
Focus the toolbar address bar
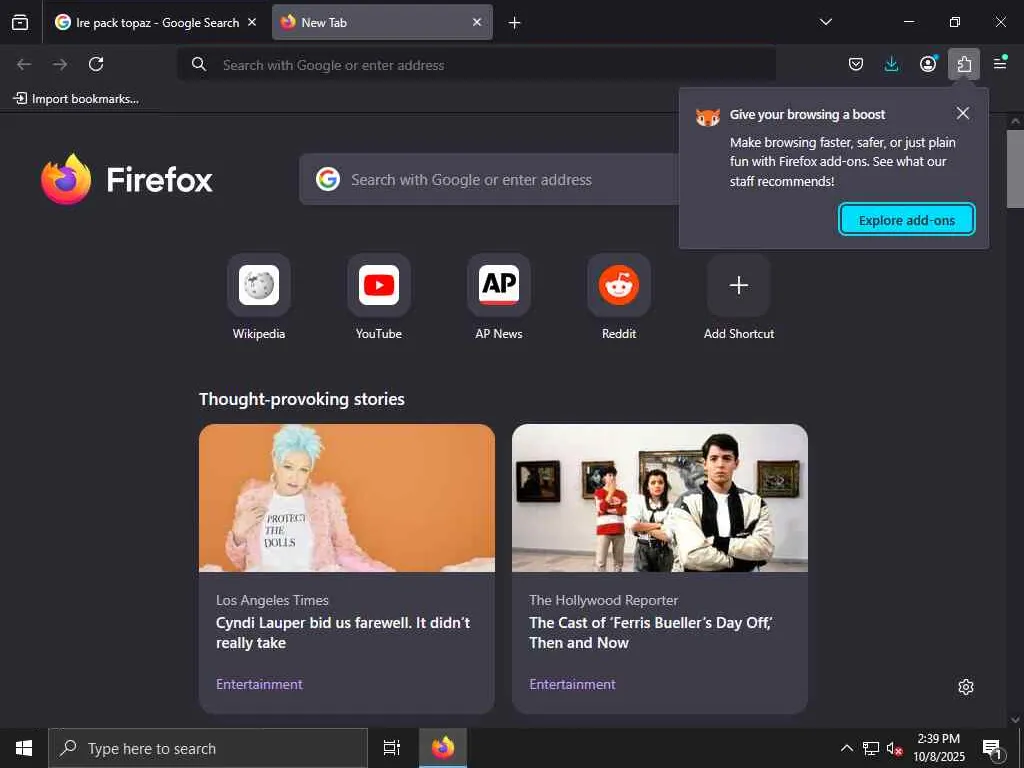pos(477,65)
